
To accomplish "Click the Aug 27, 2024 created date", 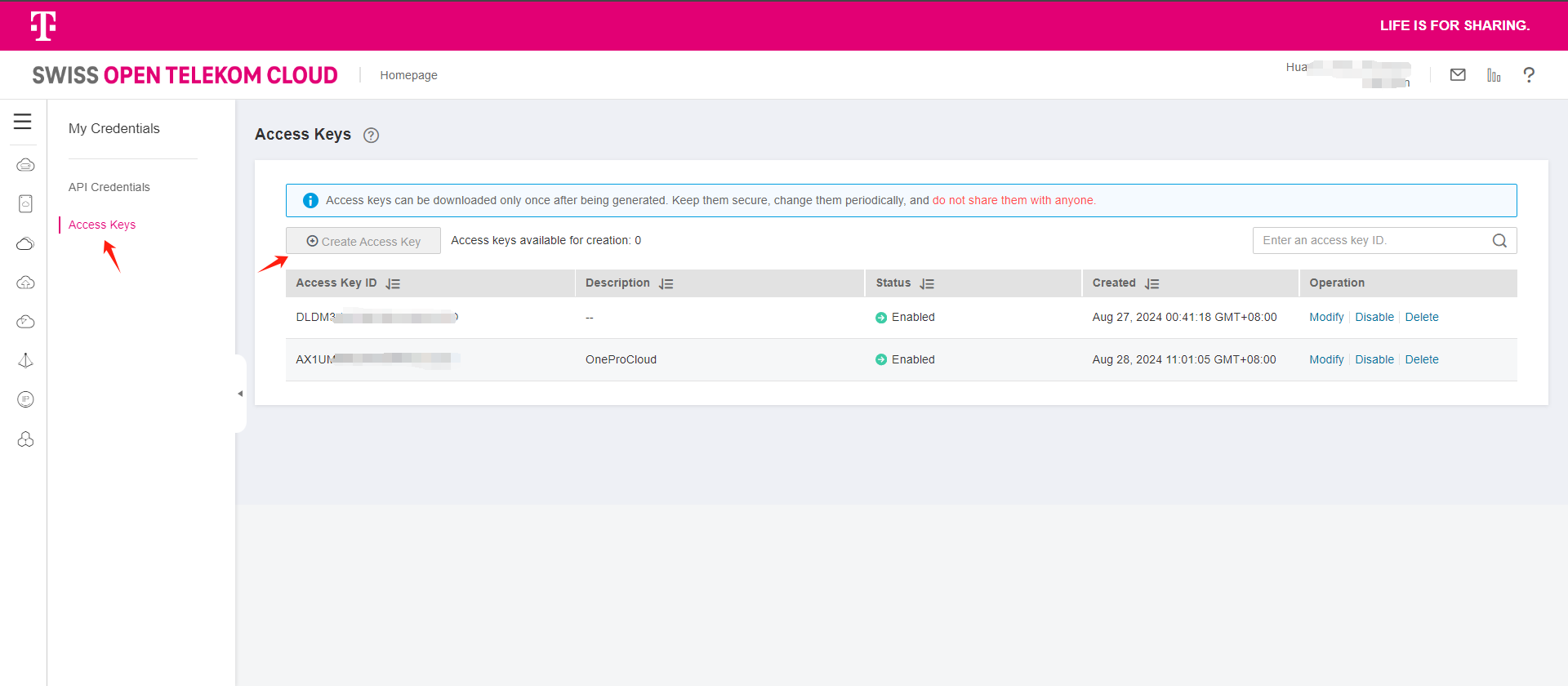I will tap(1184, 318).
